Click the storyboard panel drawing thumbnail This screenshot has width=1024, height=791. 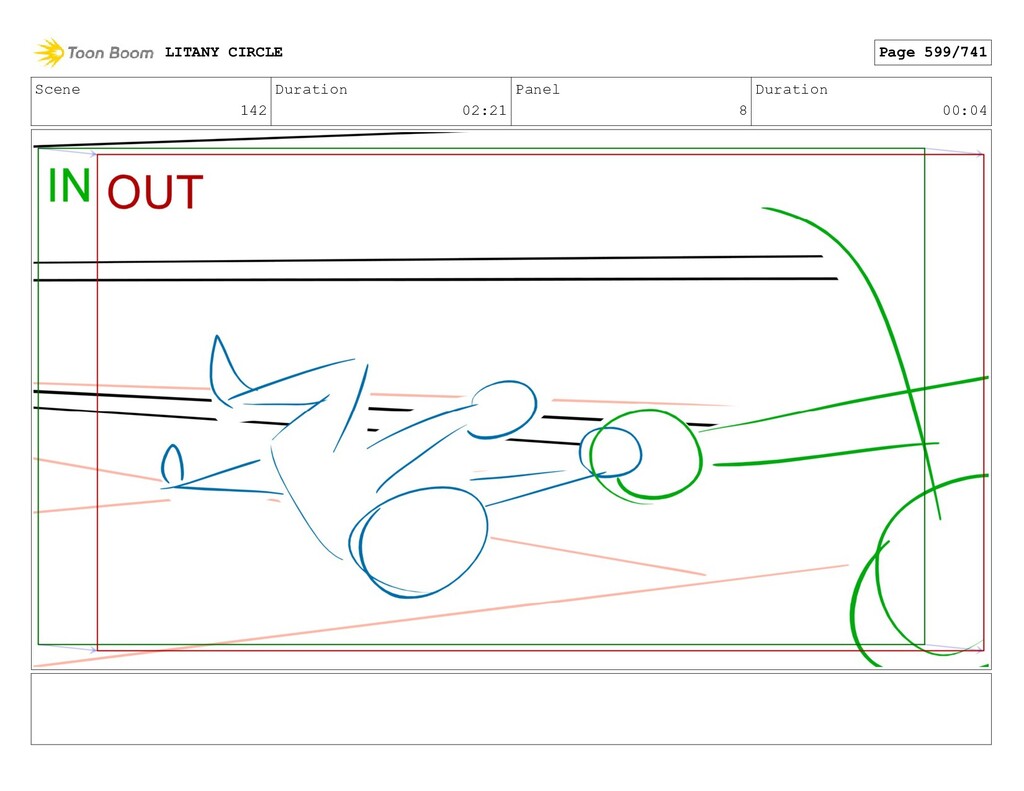click(x=511, y=399)
